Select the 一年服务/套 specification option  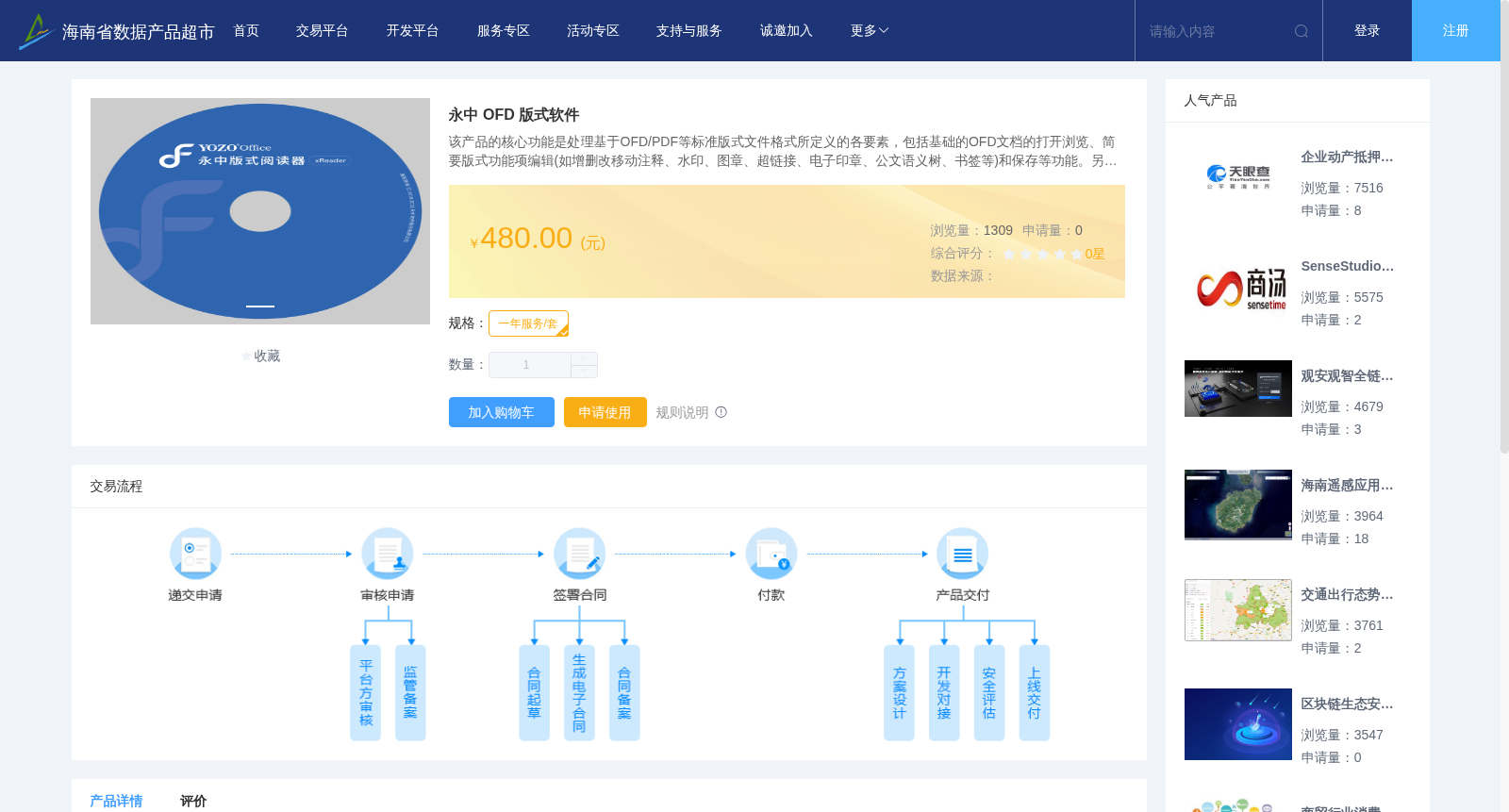[x=528, y=323]
